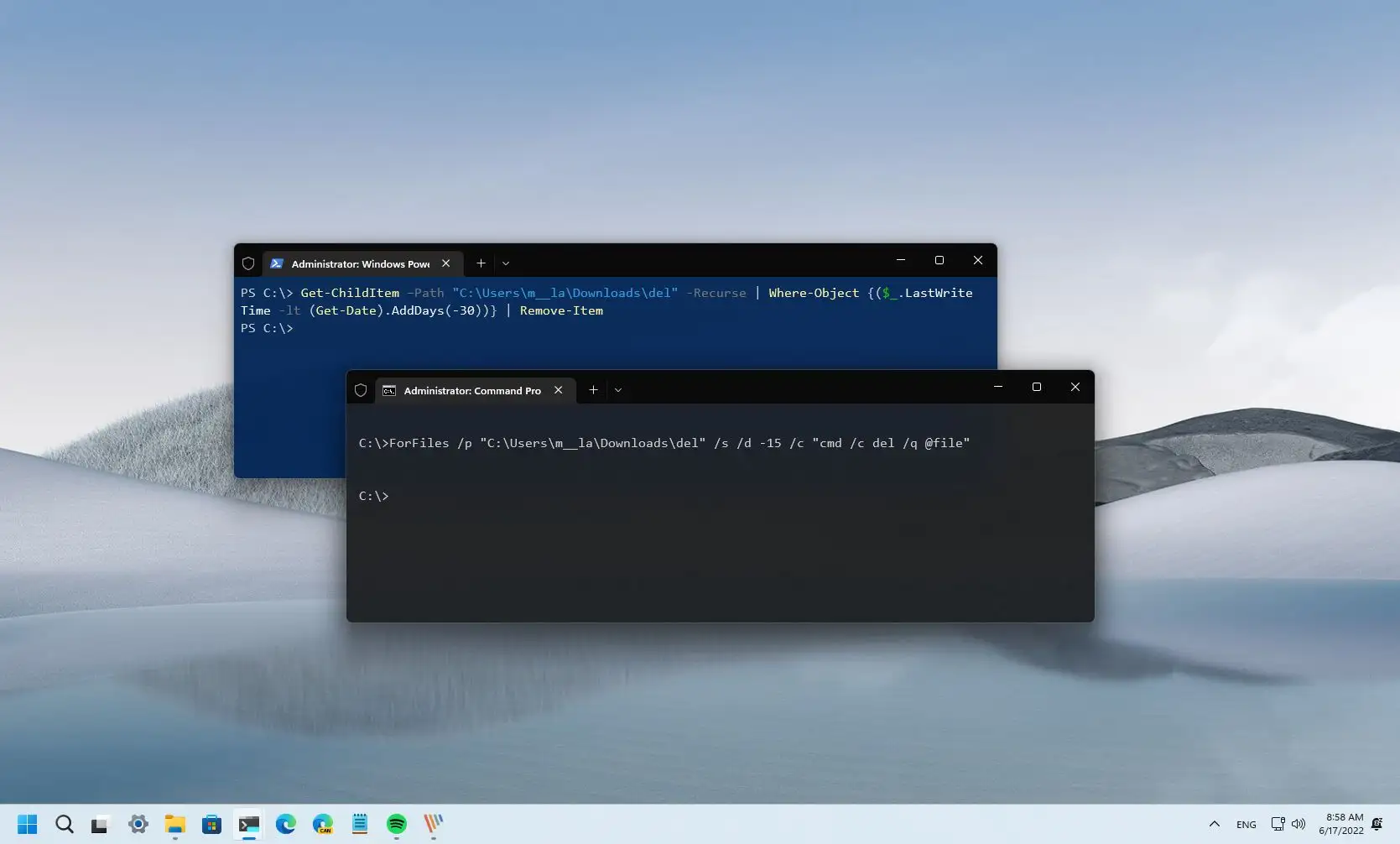Image resolution: width=1400 pixels, height=844 pixels.
Task: Open Settings from the taskbar
Action: point(138,825)
